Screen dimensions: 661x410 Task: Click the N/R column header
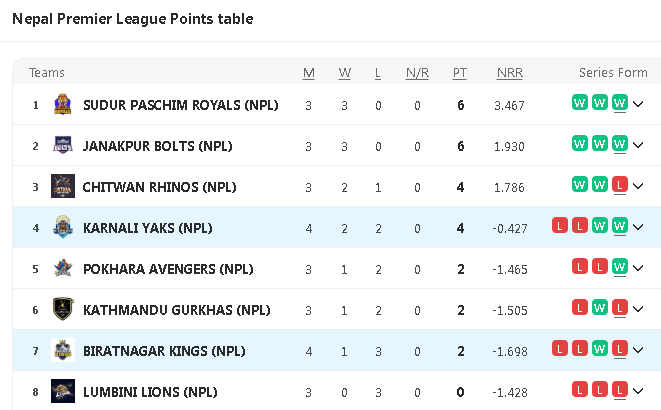point(417,73)
